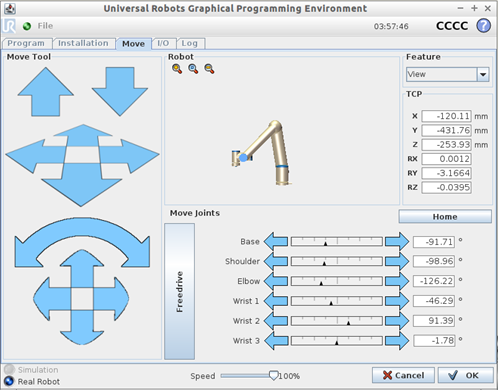Viewport: 498px width, 390px height.
Task: Increase Shoulder joint with its right arrow
Action: pos(397,261)
